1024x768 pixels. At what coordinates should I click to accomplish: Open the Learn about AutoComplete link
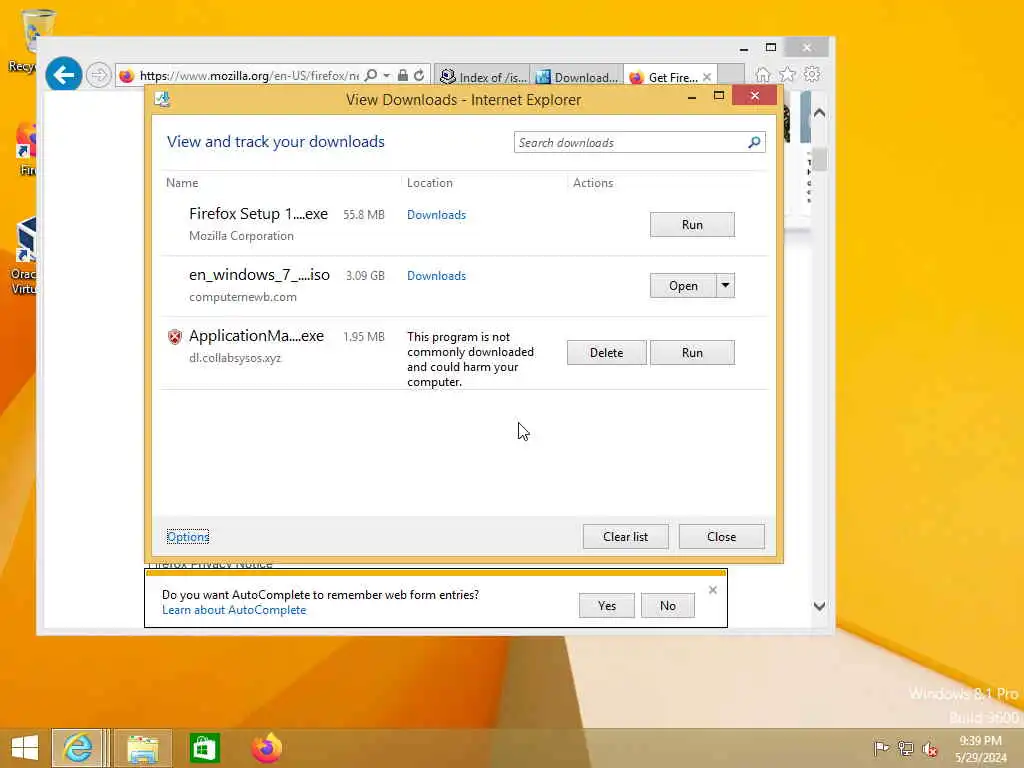click(x=234, y=610)
